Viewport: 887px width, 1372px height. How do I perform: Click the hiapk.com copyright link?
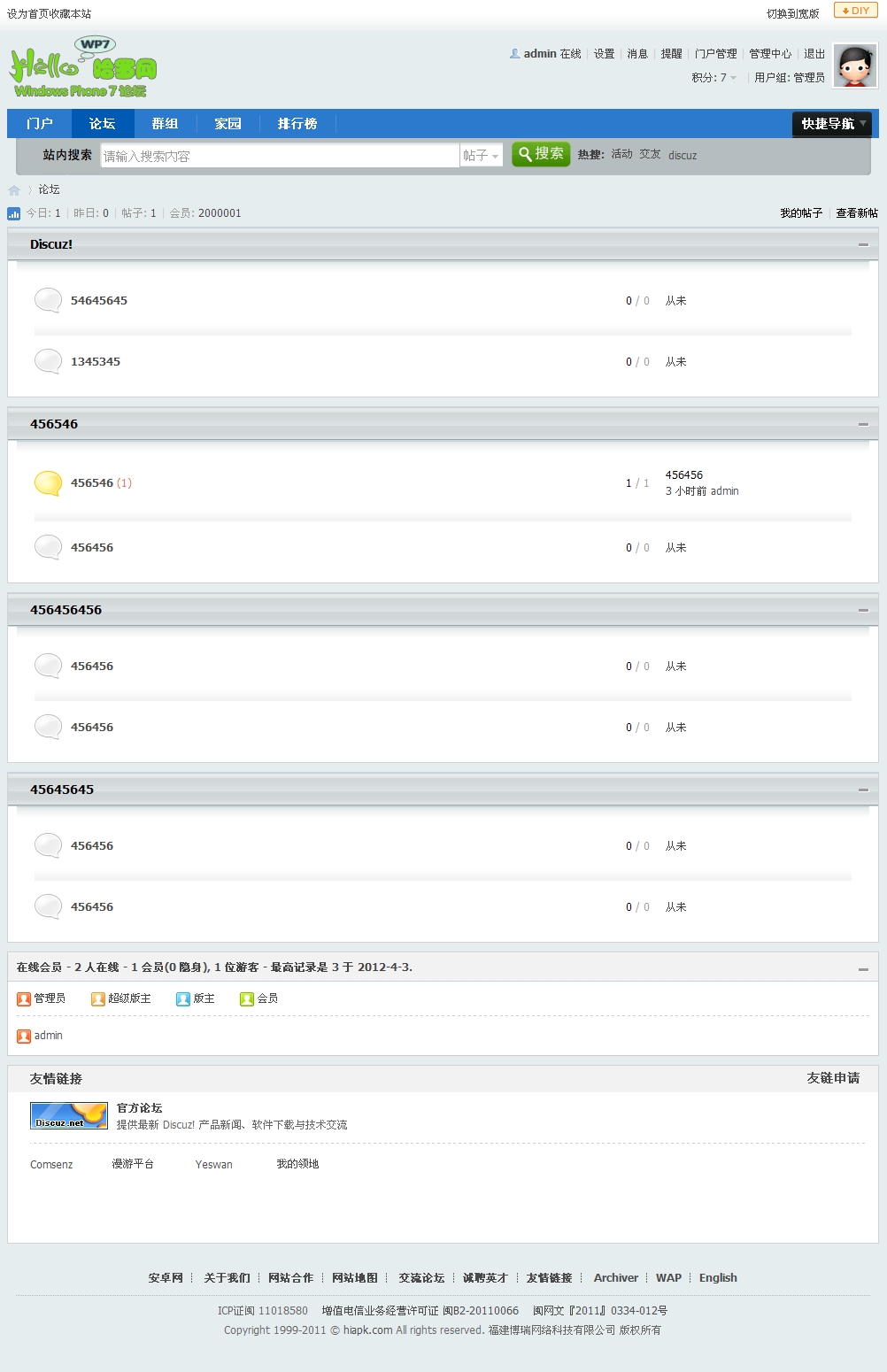368,1330
